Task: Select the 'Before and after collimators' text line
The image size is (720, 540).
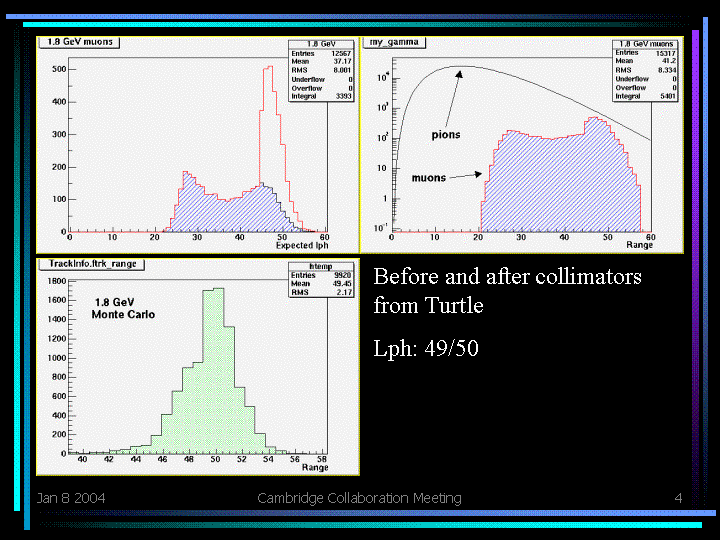Action: 507,277
